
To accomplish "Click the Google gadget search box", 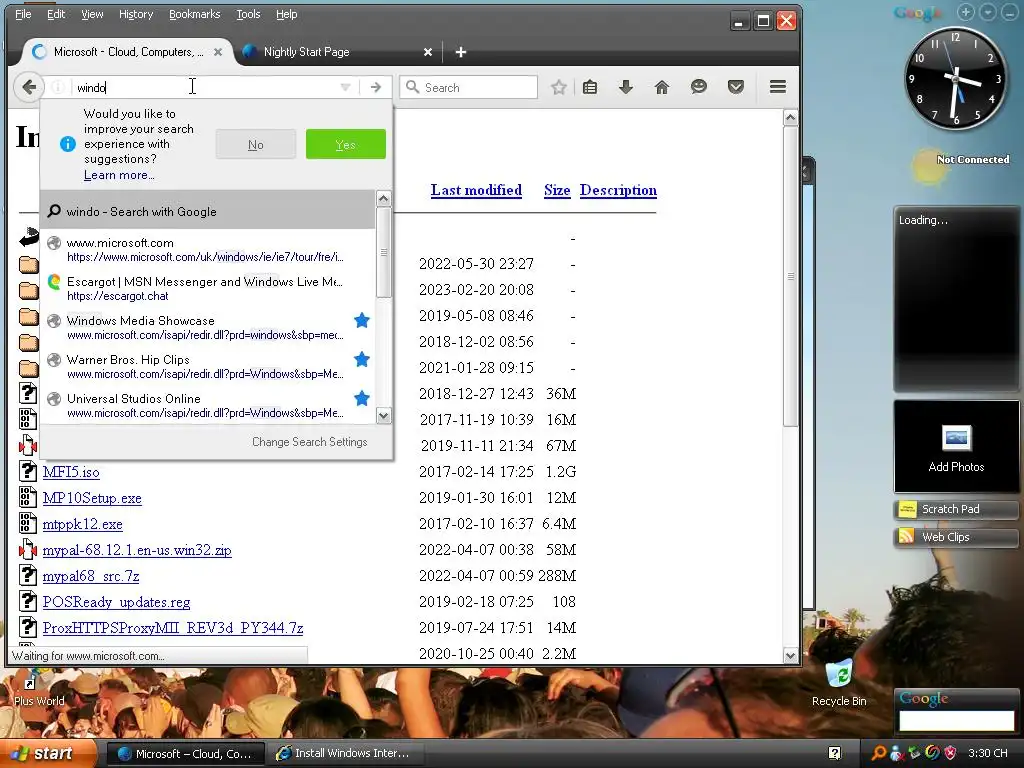I will pyautogui.click(x=956, y=721).
